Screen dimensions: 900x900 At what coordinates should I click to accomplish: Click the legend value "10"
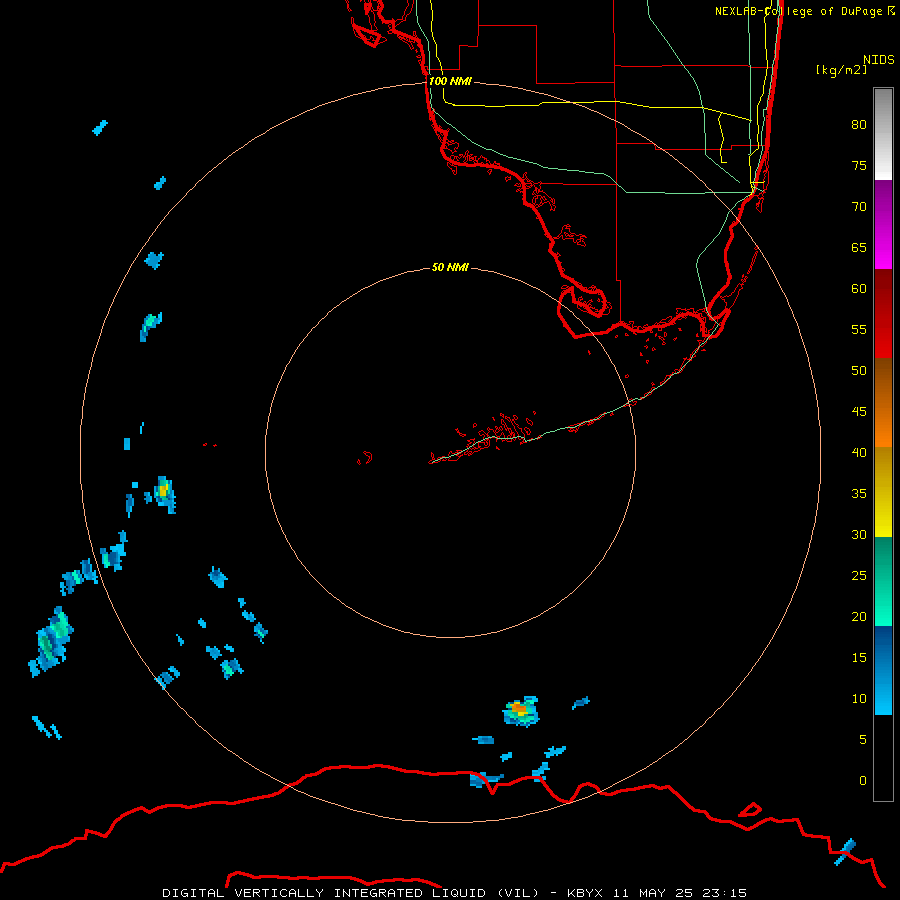tap(859, 699)
